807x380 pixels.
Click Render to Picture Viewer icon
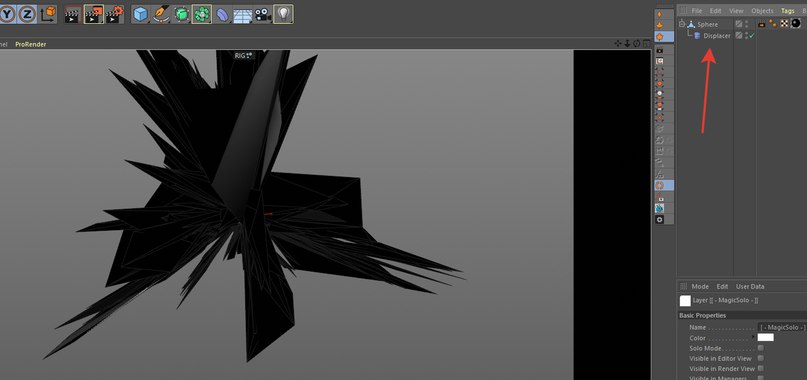[94, 14]
